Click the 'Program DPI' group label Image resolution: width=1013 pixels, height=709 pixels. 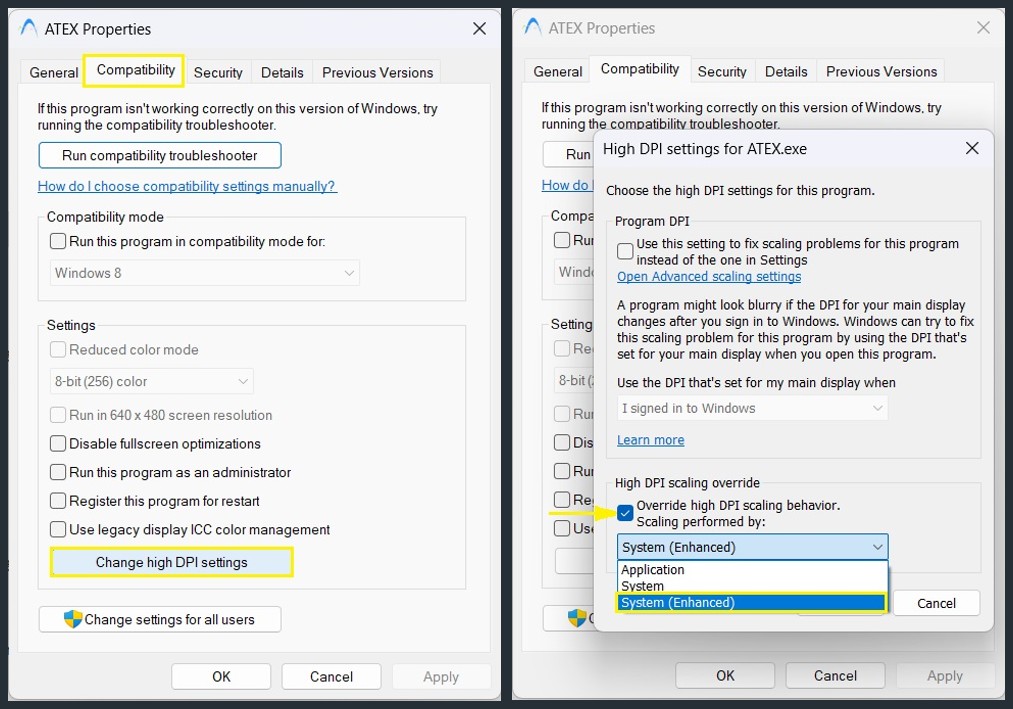[x=652, y=221]
